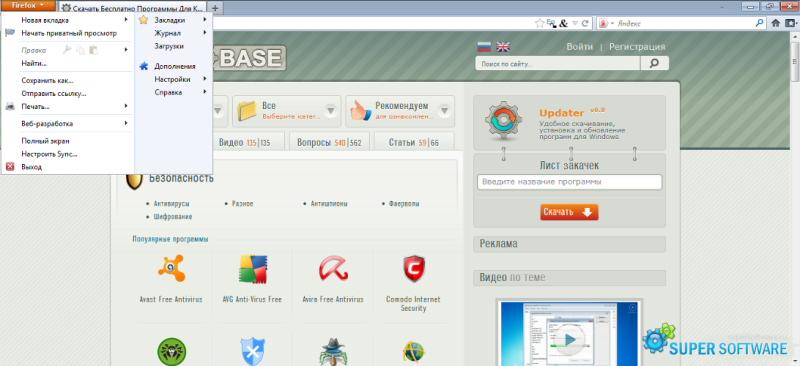Image resolution: width=800 pixels, height=366 pixels.
Task: Click the AVG Anti-Virus Free icon
Action: coord(253,269)
